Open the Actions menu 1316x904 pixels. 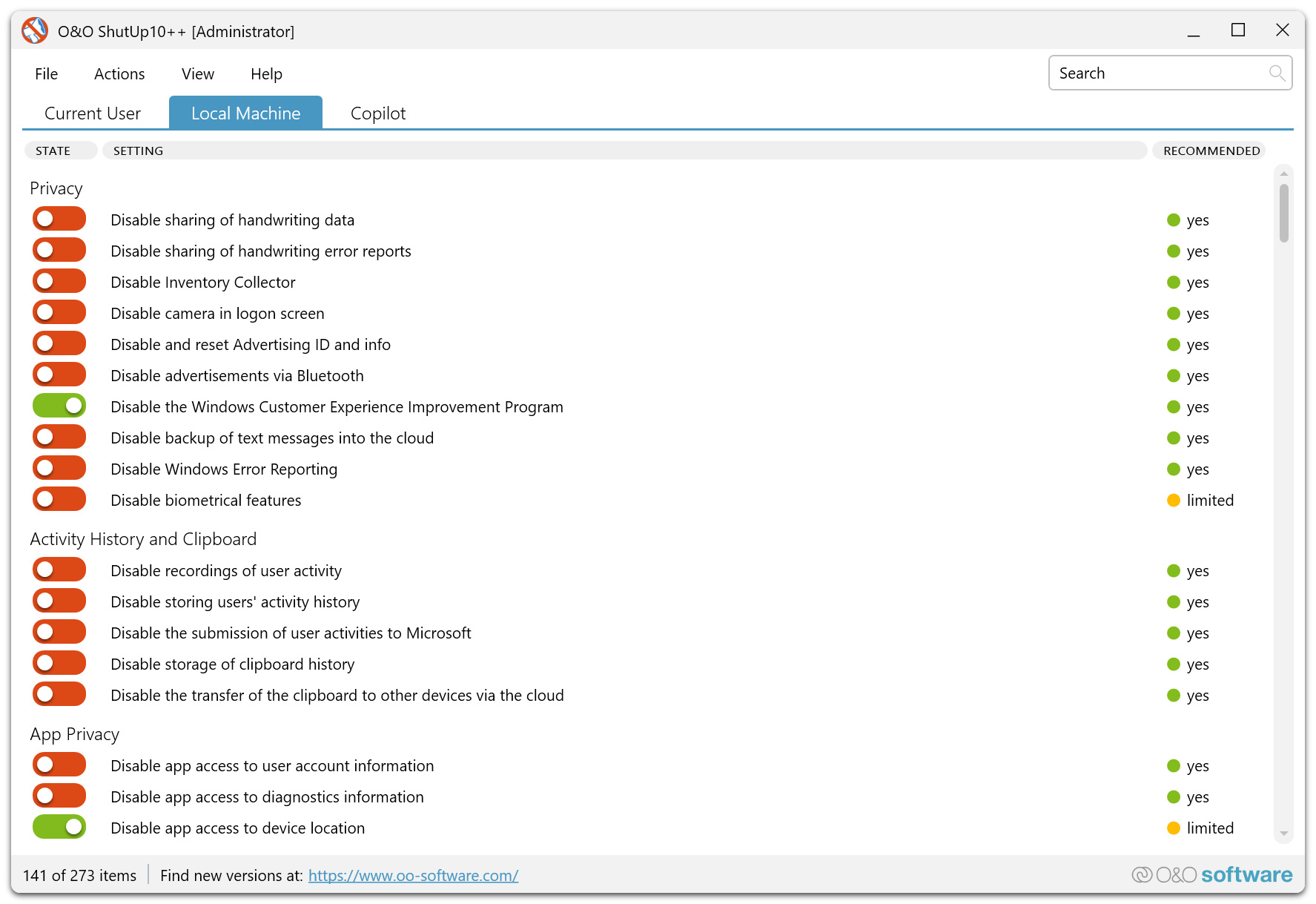click(x=119, y=74)
